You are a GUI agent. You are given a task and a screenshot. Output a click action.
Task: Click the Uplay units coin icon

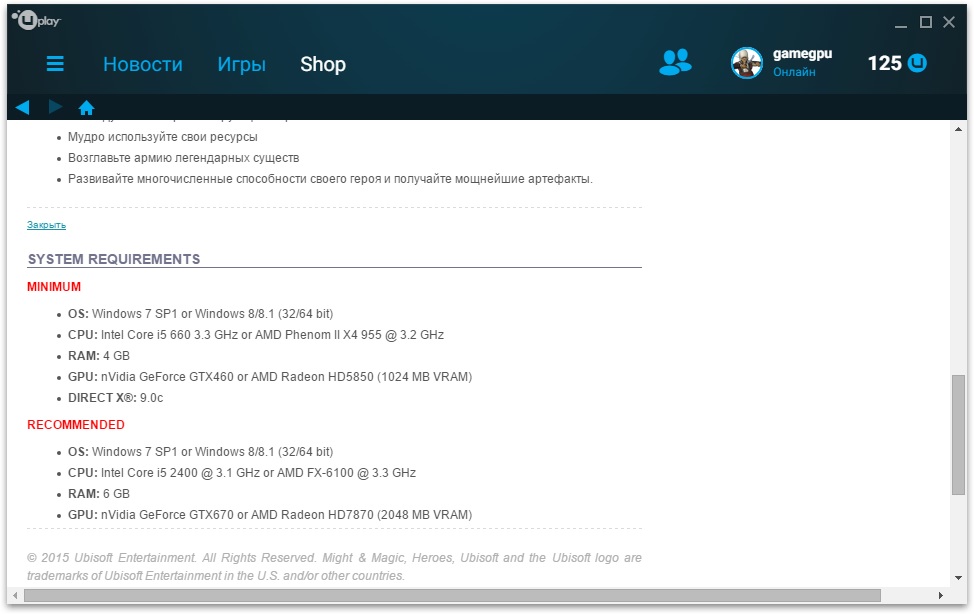(x=917, y=63)
